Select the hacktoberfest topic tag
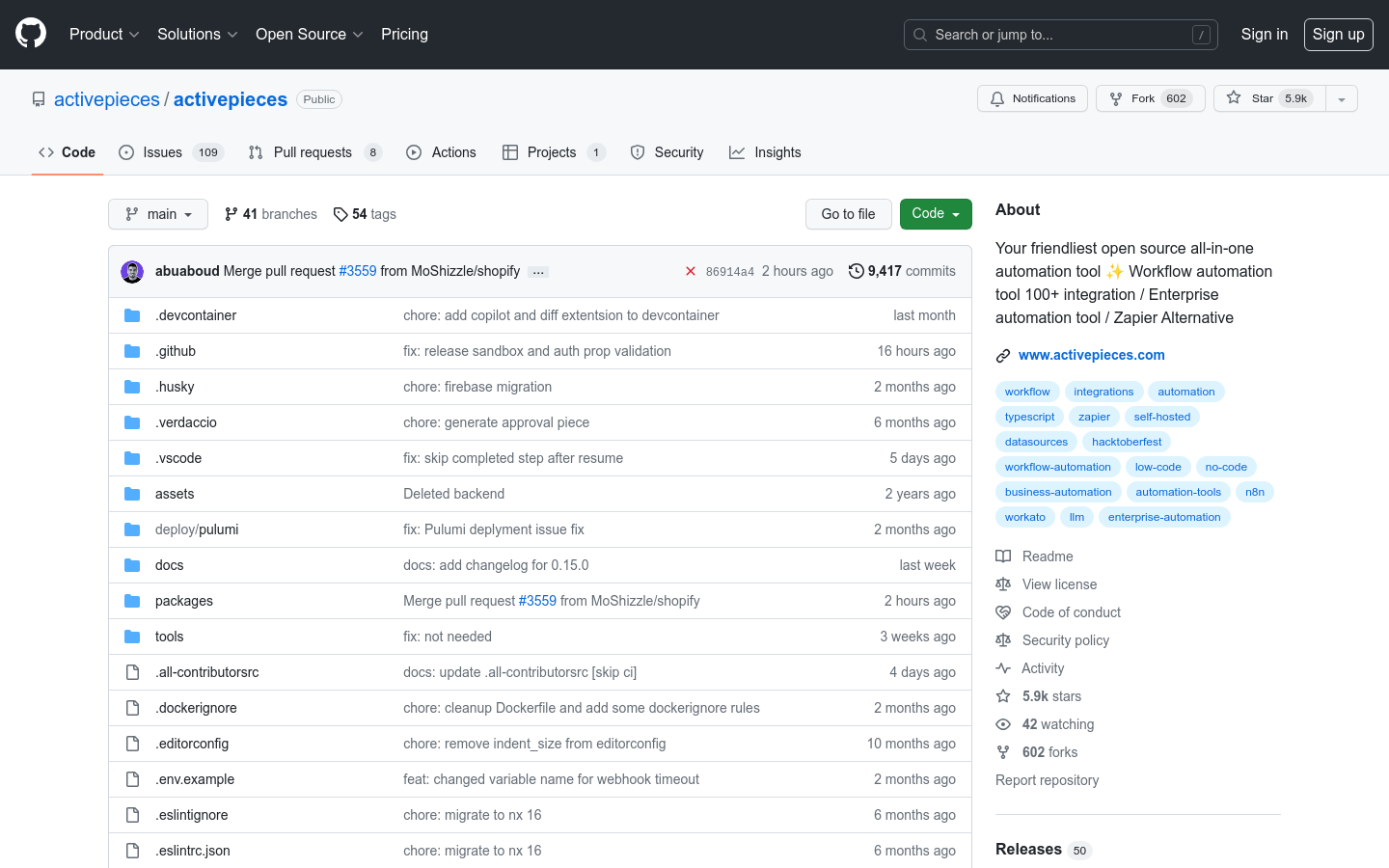 [x=1127, y=442]
